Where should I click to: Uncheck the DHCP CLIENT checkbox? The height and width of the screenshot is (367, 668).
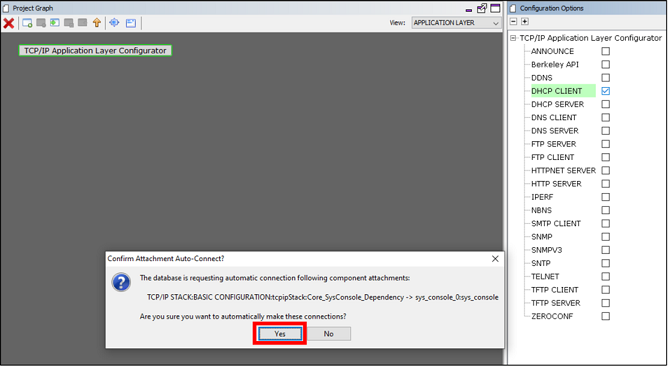click(605, 91)
